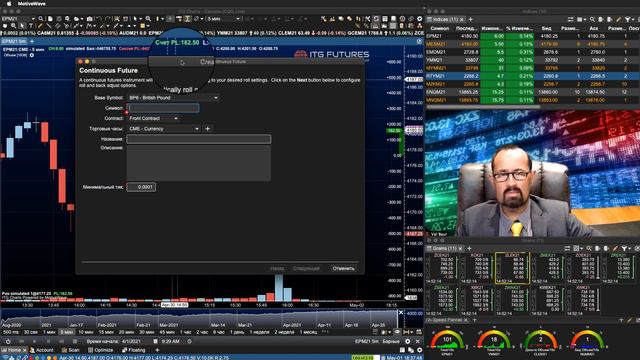Select the 1 час timeframe button
640x360 pixels.
[185, 332]
